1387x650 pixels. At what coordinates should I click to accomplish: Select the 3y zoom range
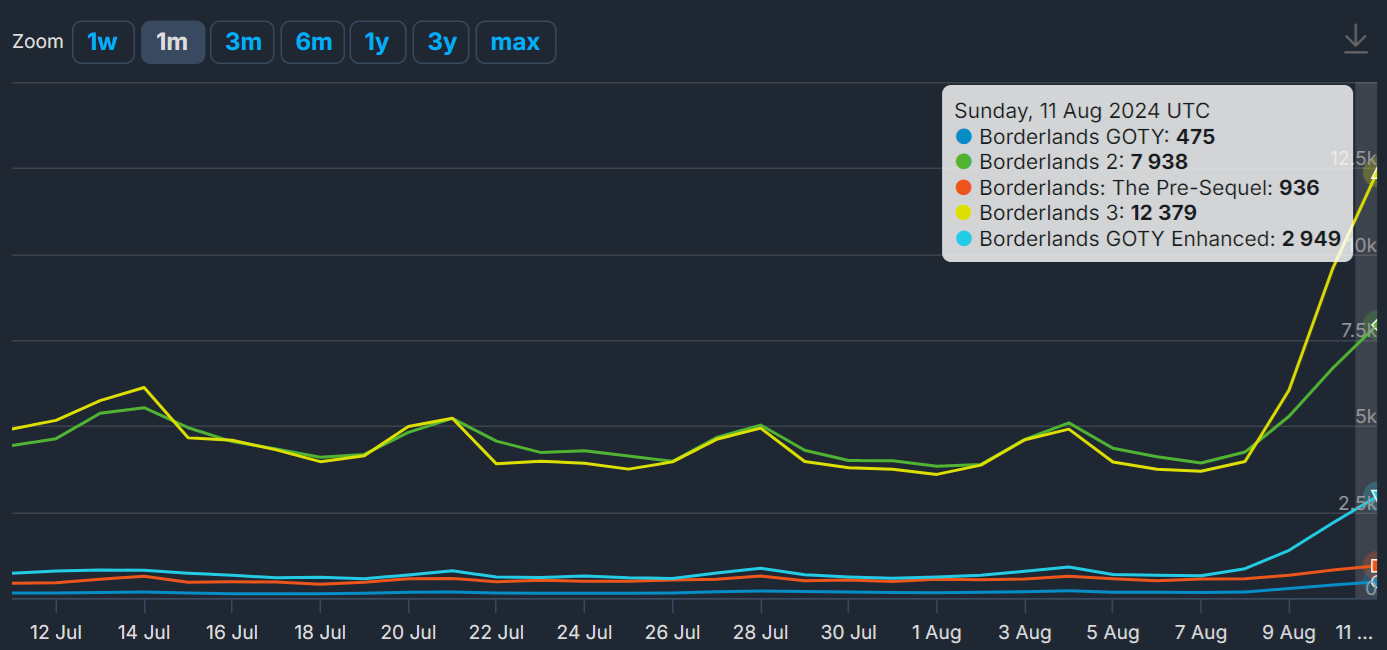click(441, 42)
